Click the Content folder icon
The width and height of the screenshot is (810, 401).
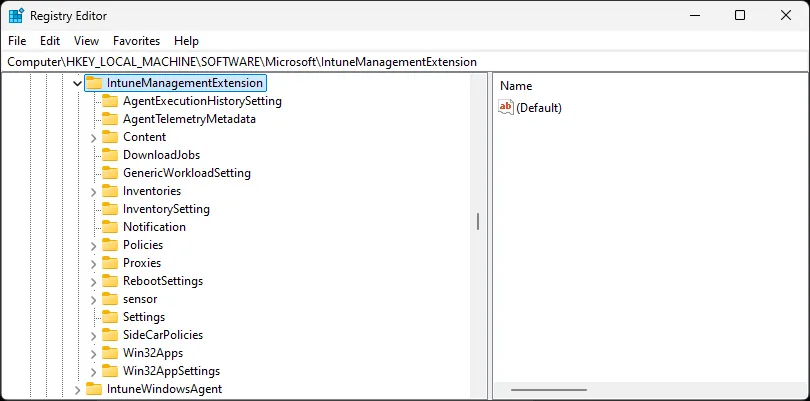110,137
